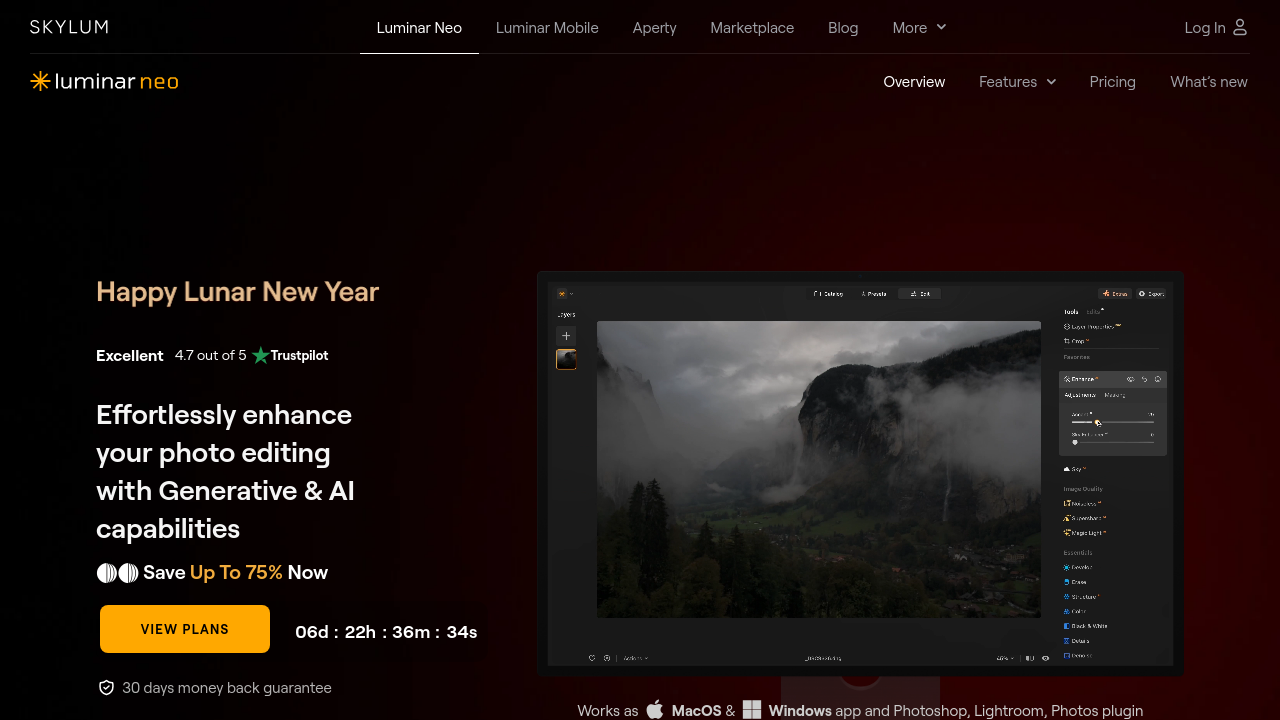Open the Marketplace tab in top navigation
The width and height of the screenshot is (1280, 720).
(x=752, y=28)
